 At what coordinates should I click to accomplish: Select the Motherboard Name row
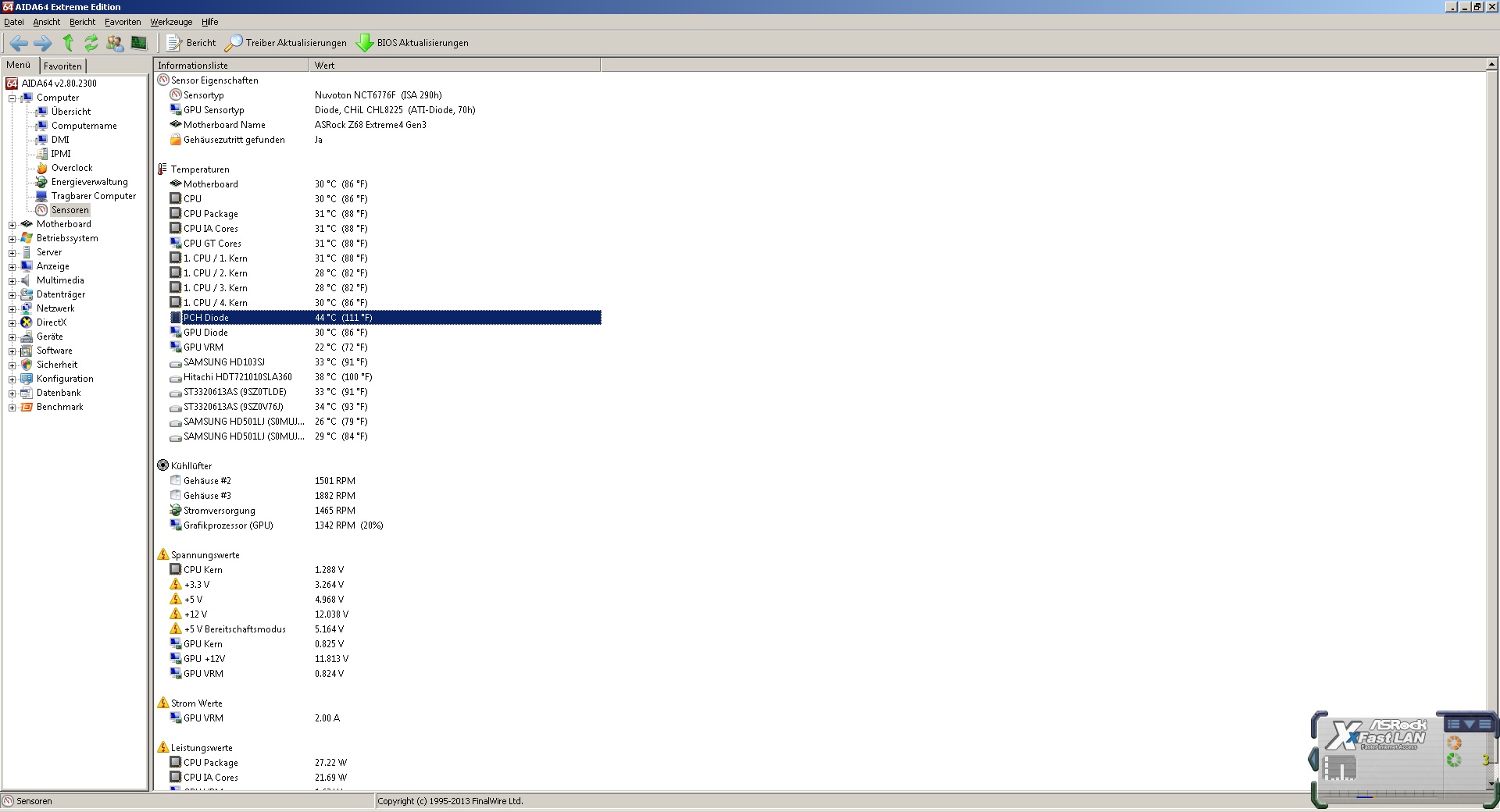click(x=385, y=125)
